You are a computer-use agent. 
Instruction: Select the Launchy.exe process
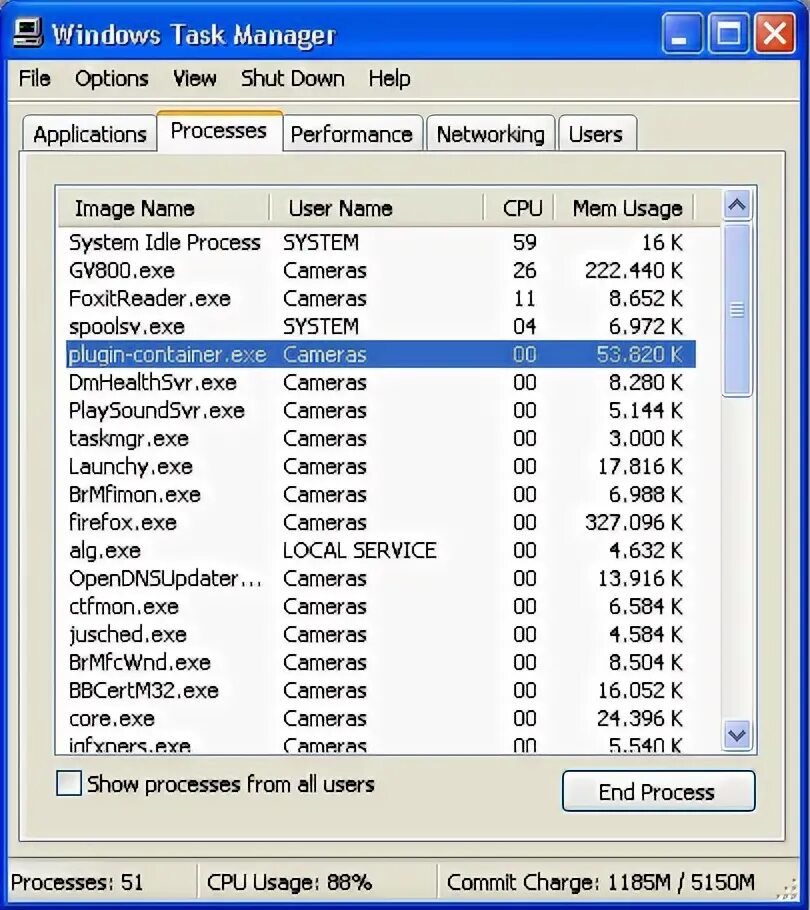coord(381,466)
